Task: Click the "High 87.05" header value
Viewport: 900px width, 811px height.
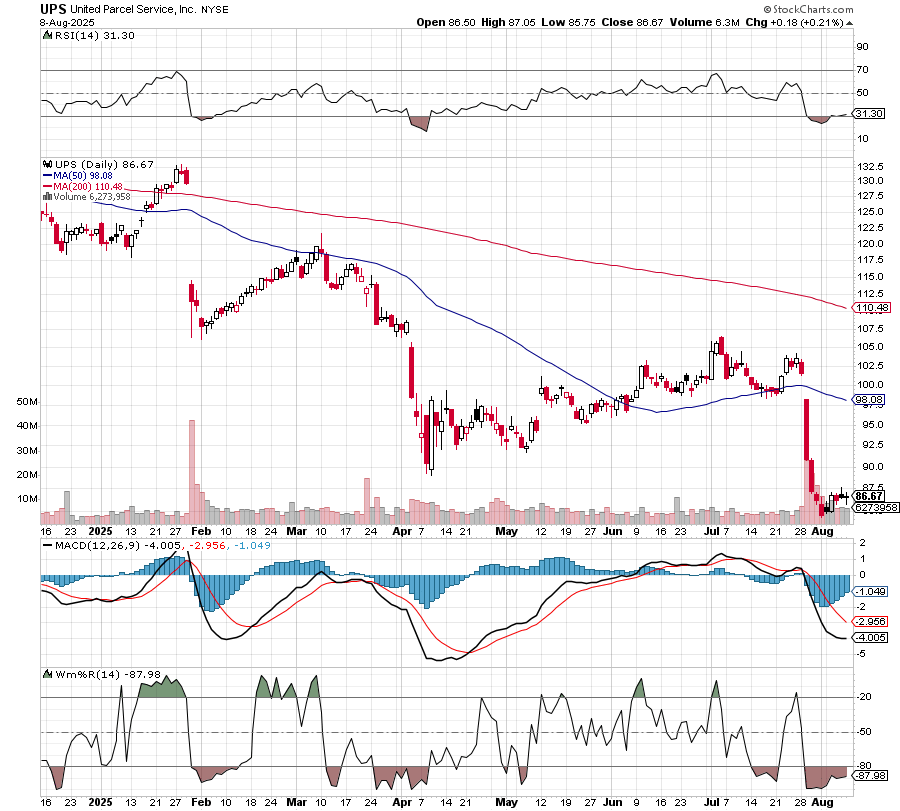Action: point(508,22)
